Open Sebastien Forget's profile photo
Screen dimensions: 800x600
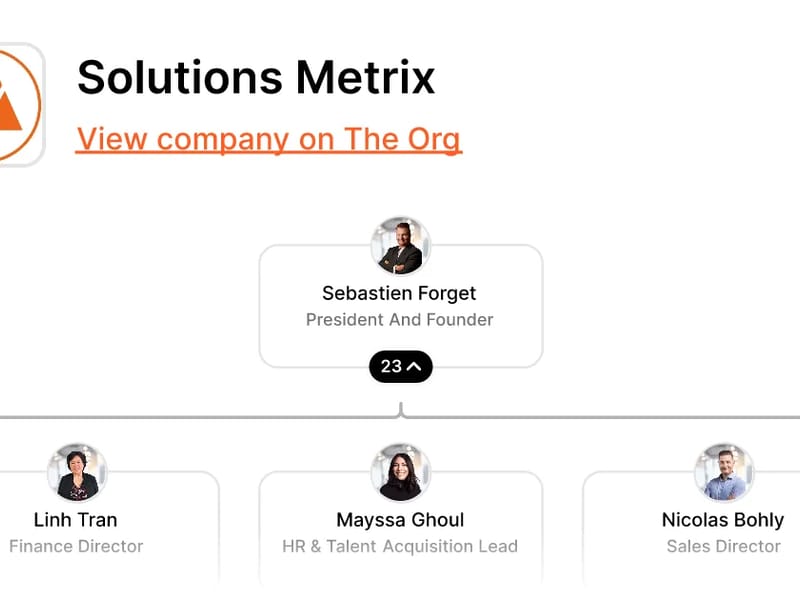(x=401, y=246)
